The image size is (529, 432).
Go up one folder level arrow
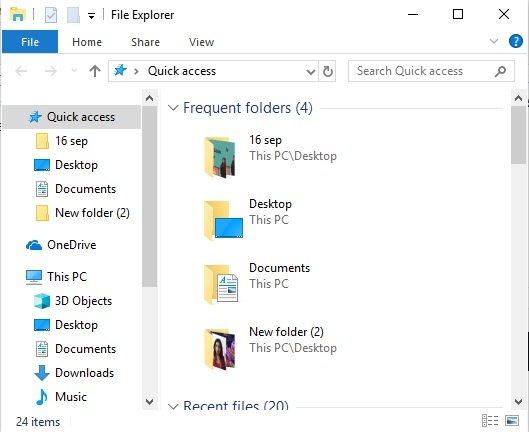point(95,71)
